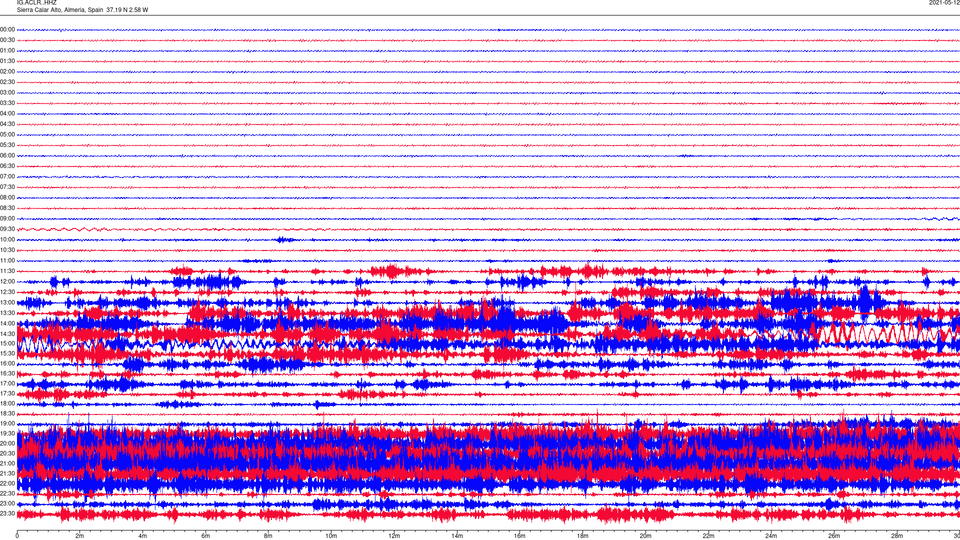
Task: Click the 14m axis tick label
Action: pos(457,536)
